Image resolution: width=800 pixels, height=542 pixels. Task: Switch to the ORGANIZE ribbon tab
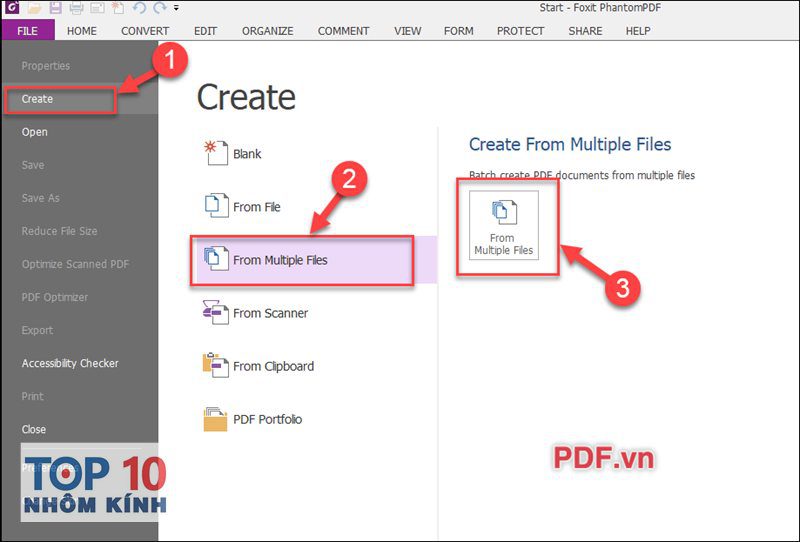(267, 31)
